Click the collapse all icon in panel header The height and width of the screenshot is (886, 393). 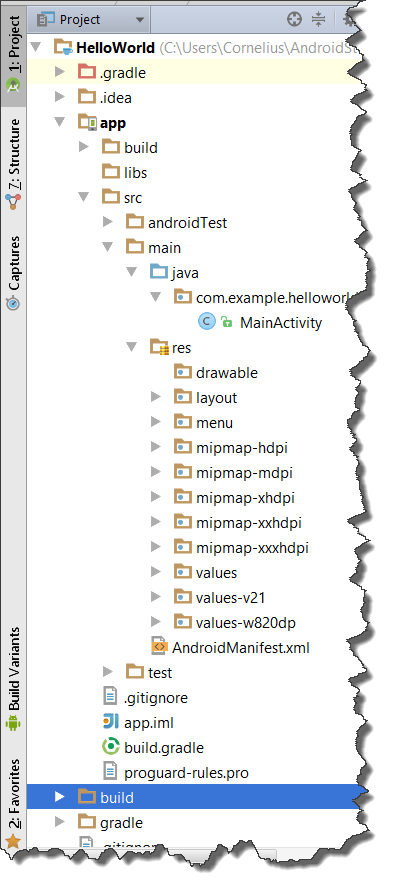click(318, 19)
